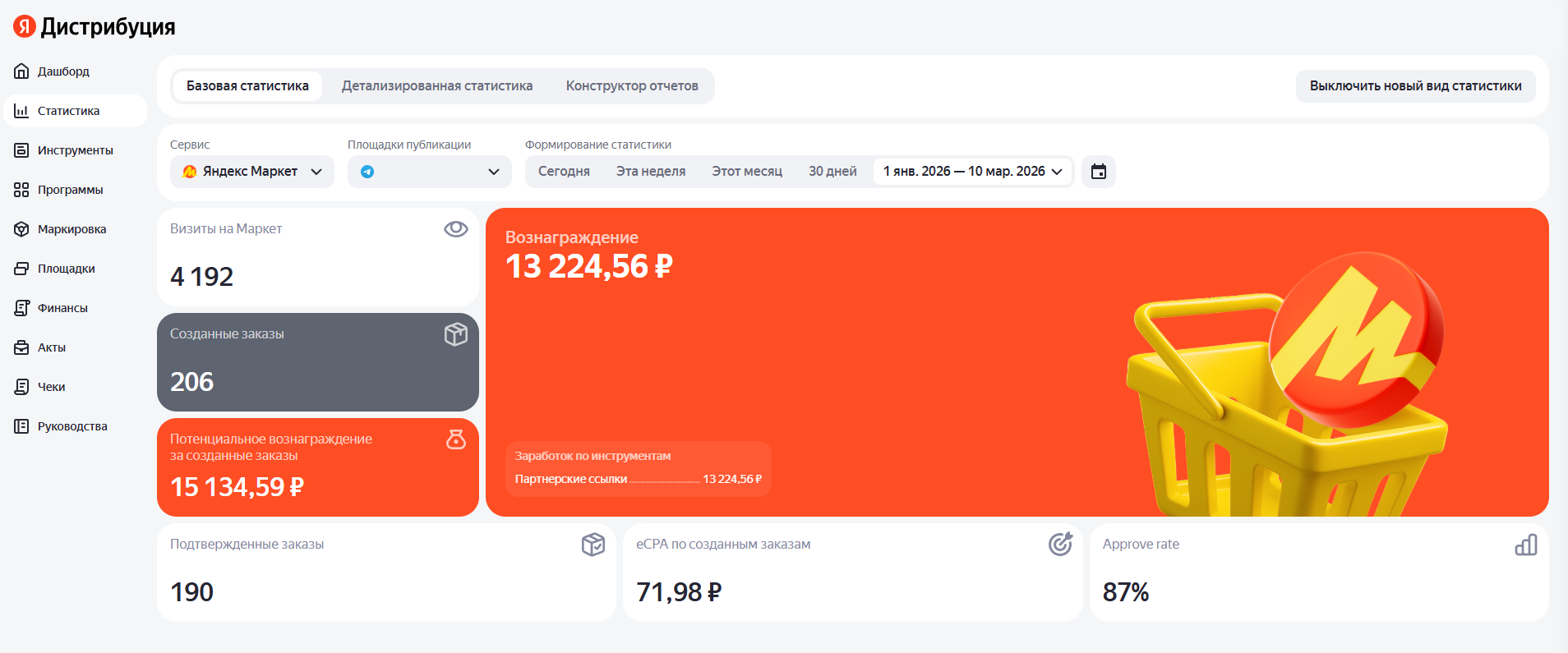The width and height of the screenshot is (1568, 653).
Task: Open Площадки section in sidebar
Action: [76, 269]
